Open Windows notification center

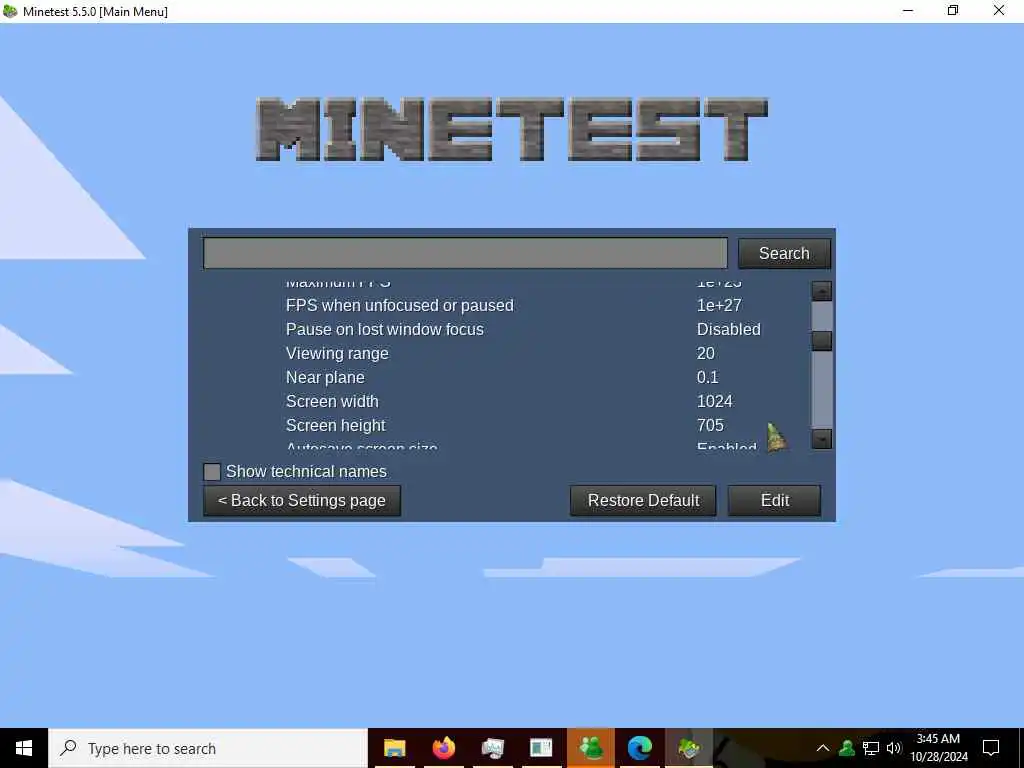[x=991, y=748]
